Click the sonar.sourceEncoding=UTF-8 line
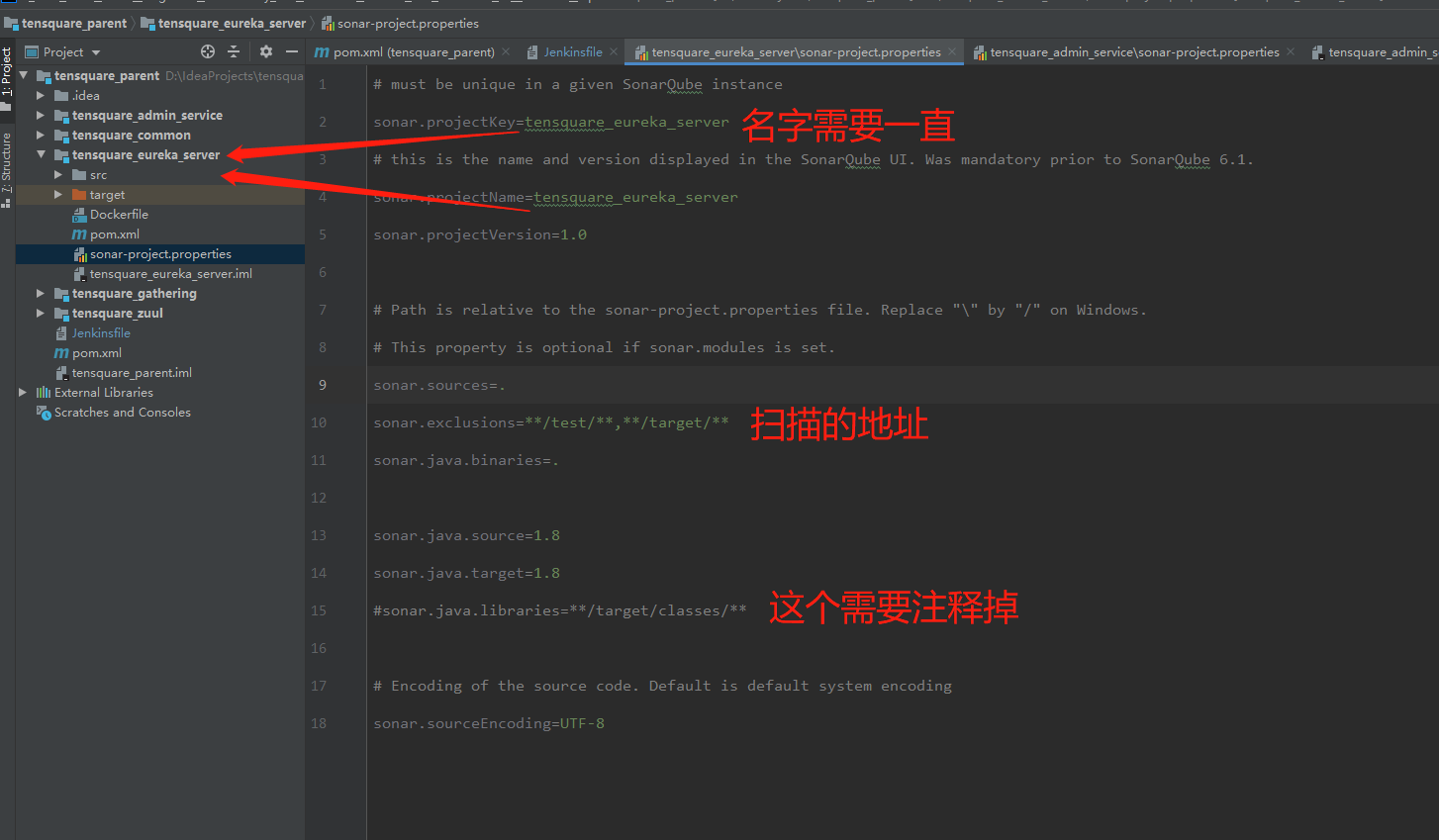The height and width of the screenshot is (840, 1439). [489, 723]
